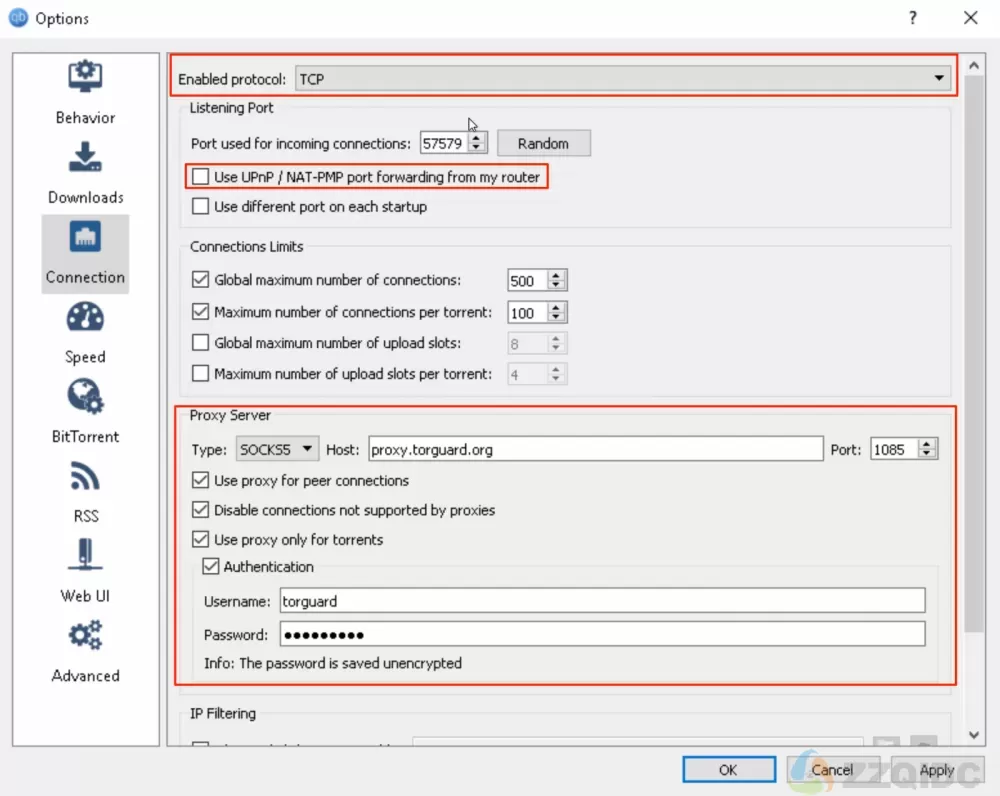1000x796 pixels.
Task: Decrease global maximum connections spinner
Action: coord(556,285)
